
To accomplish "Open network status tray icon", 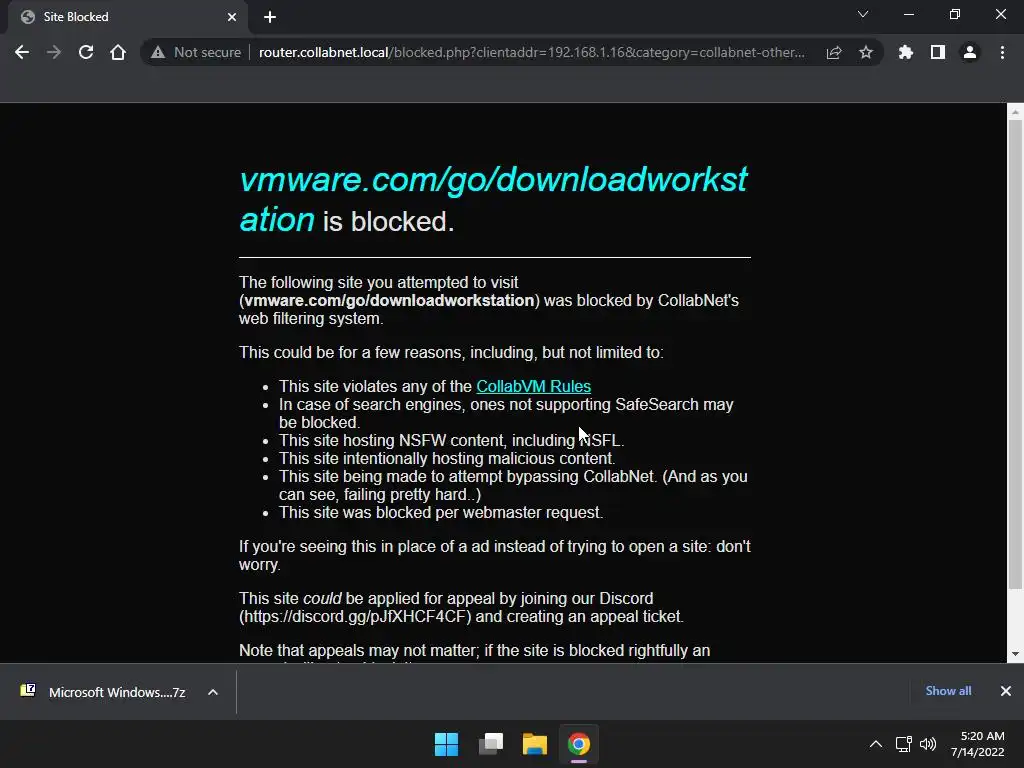I will 904,744.
